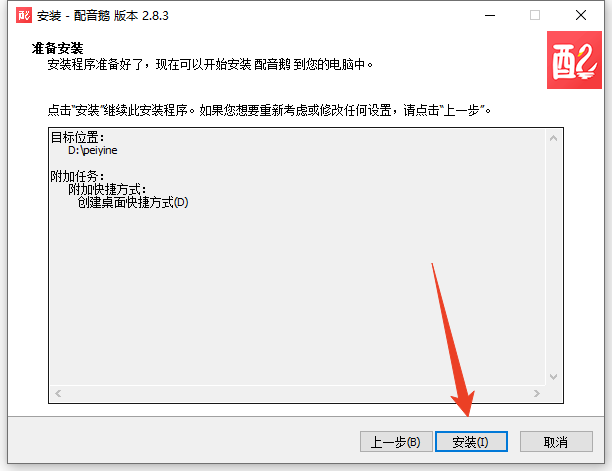Click the scroll right arrow in summary box
Viewport: 612px width, 471px height.
tap(537, 393)
